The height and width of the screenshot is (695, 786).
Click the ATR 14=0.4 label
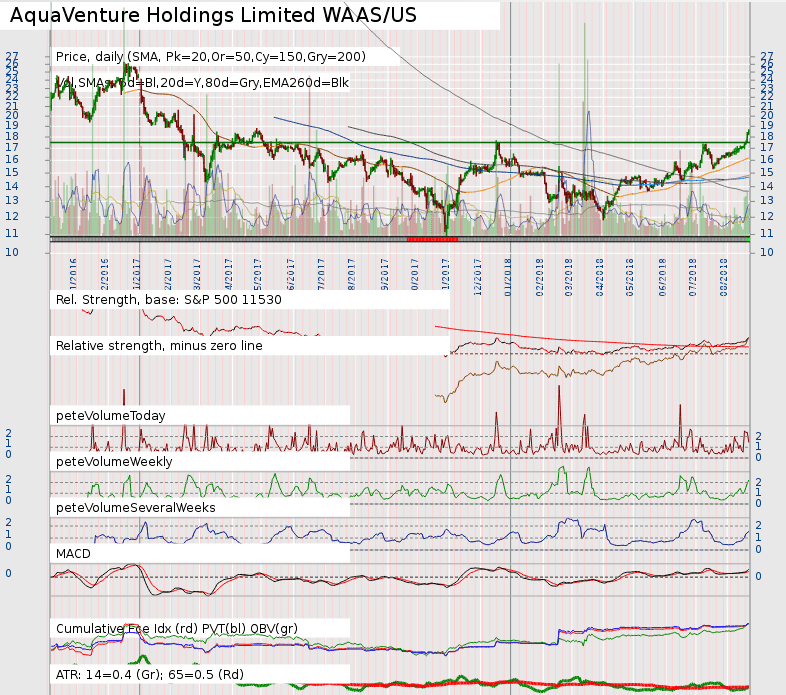[x=149, y=675]
